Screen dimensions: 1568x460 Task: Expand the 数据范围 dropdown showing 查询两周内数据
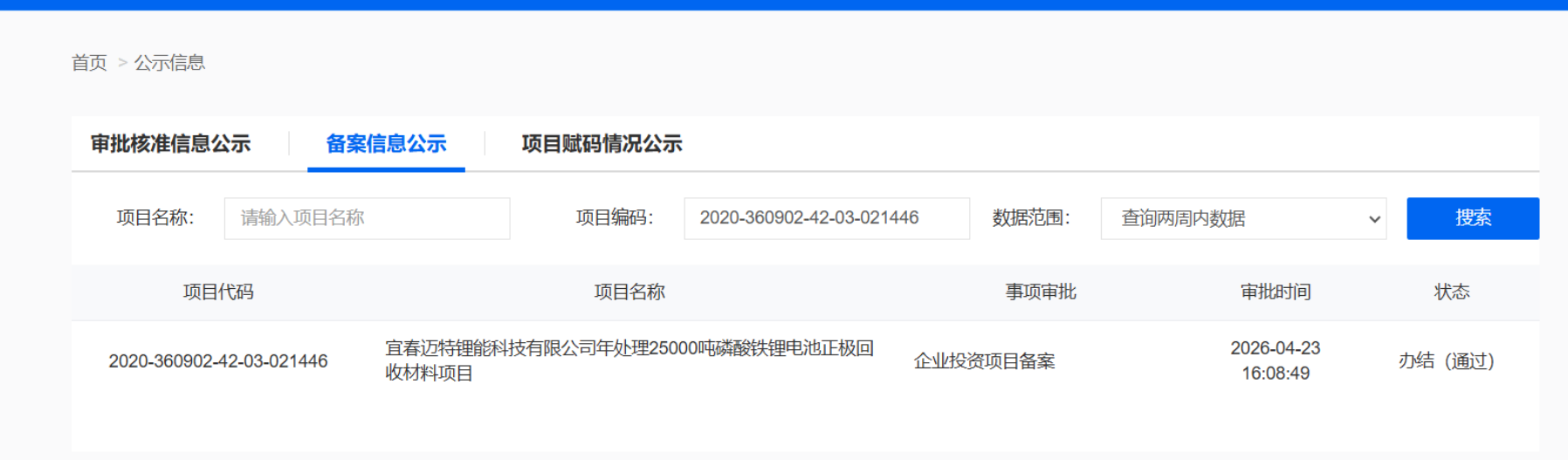point(1243,218)
